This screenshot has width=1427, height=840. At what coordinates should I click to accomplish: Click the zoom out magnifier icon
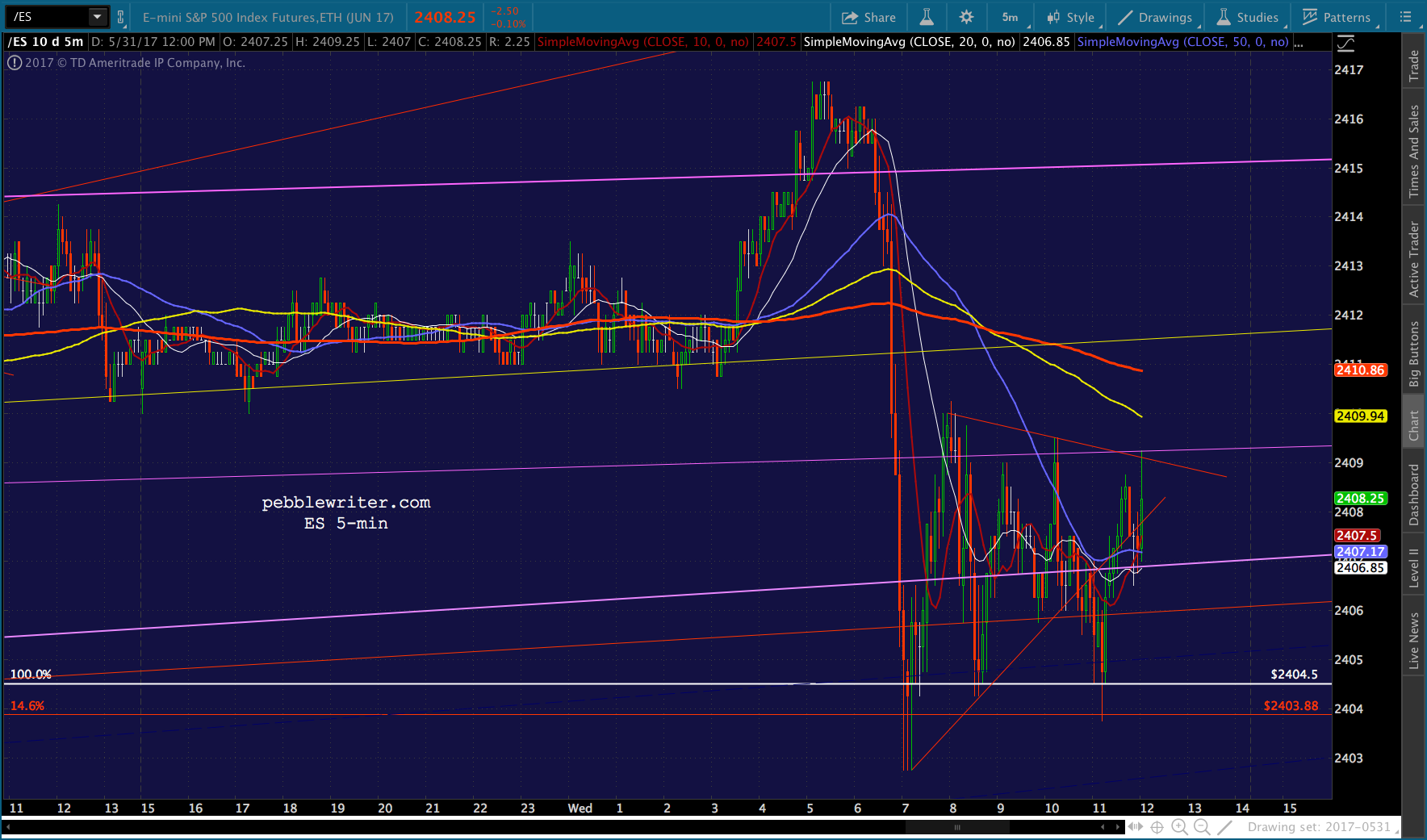(1202, 827)
